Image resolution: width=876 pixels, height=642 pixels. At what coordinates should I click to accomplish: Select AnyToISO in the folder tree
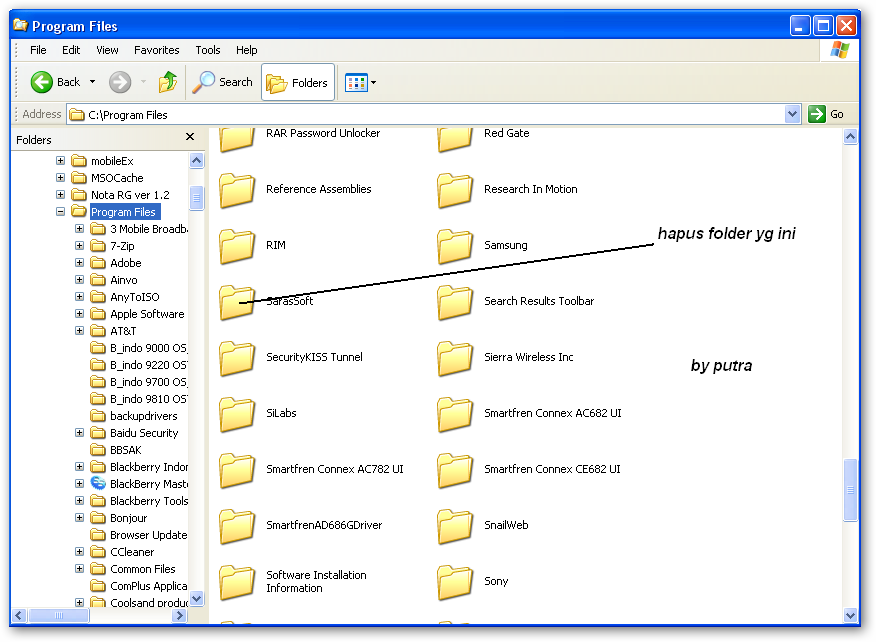coord(135,297)
